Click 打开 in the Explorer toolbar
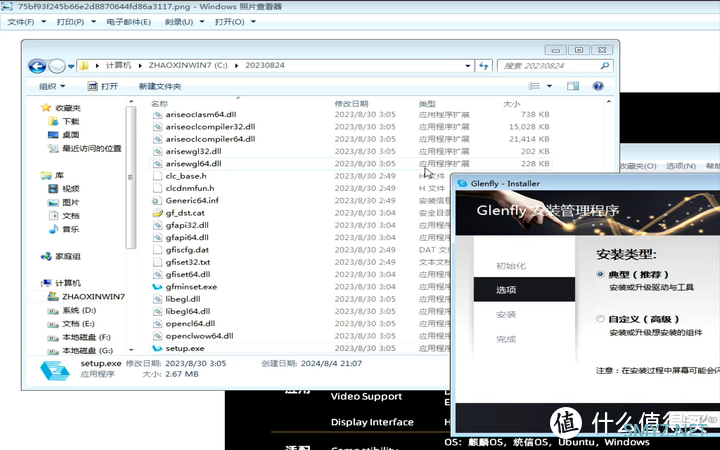Screen dimensions: 720x450 point(103,86)
